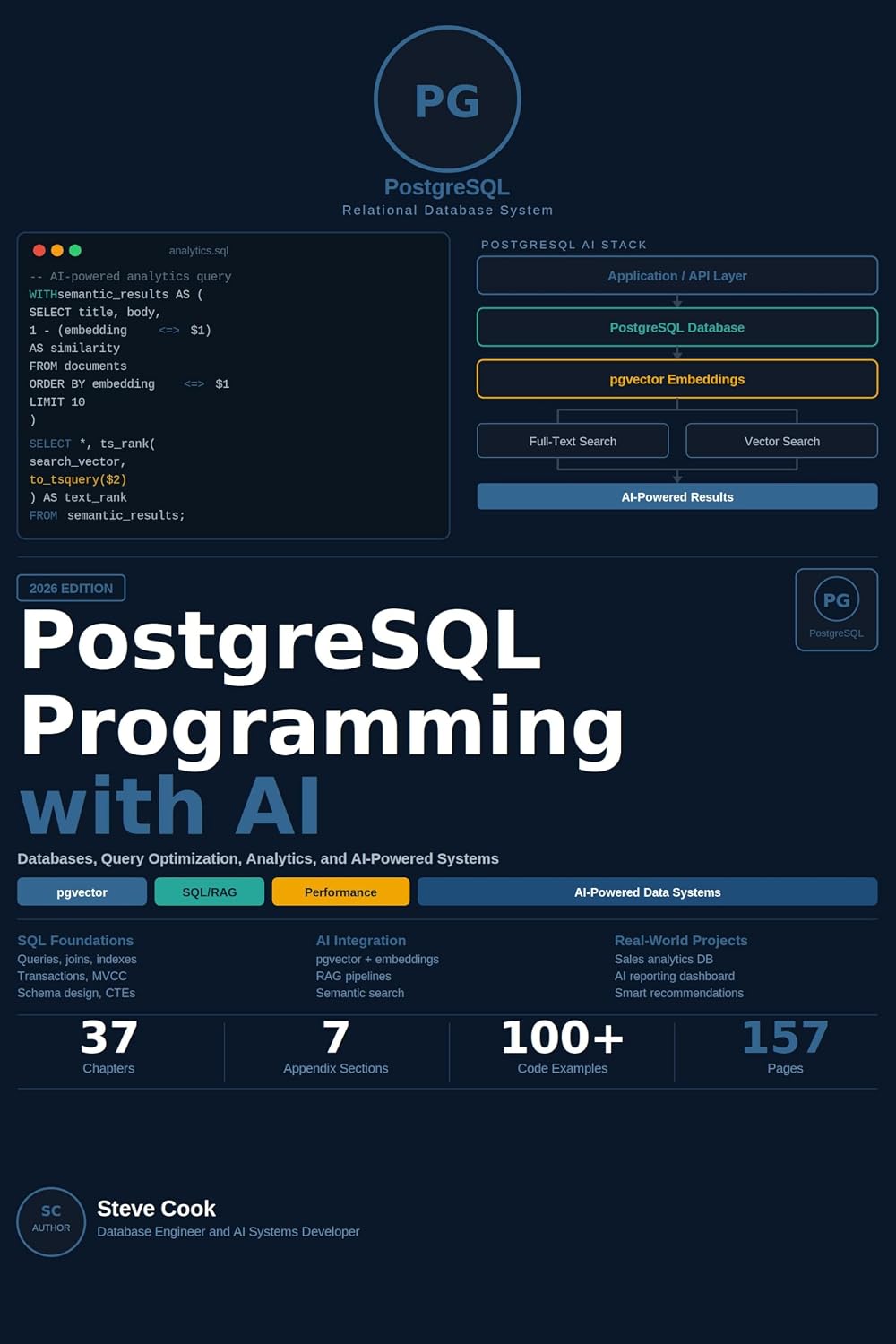Click the 7 Appendix Sections statistic
The image size is (896, 1344).
(x=336, y=1047)
